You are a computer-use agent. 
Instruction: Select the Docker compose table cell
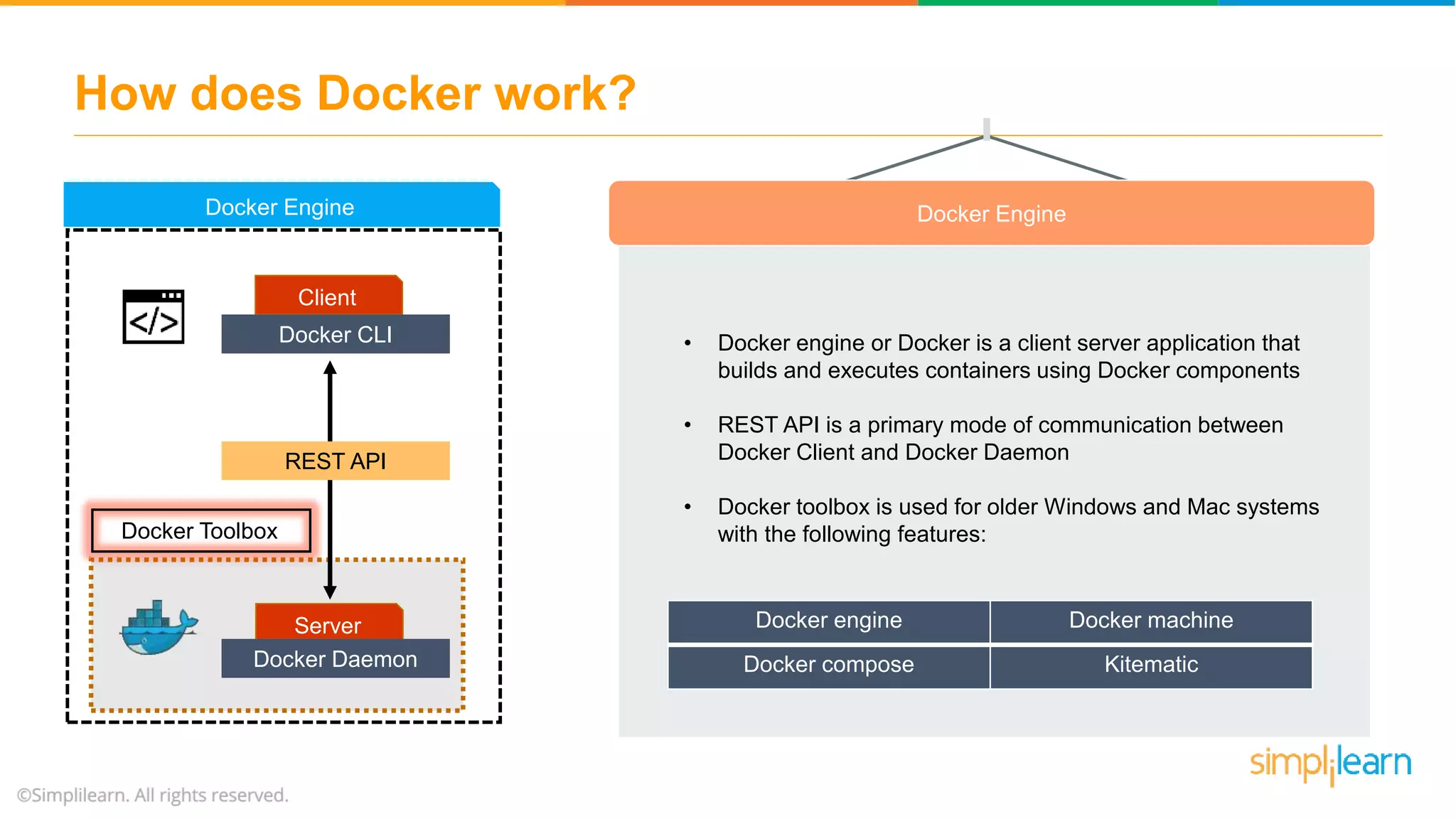(829, 666)
